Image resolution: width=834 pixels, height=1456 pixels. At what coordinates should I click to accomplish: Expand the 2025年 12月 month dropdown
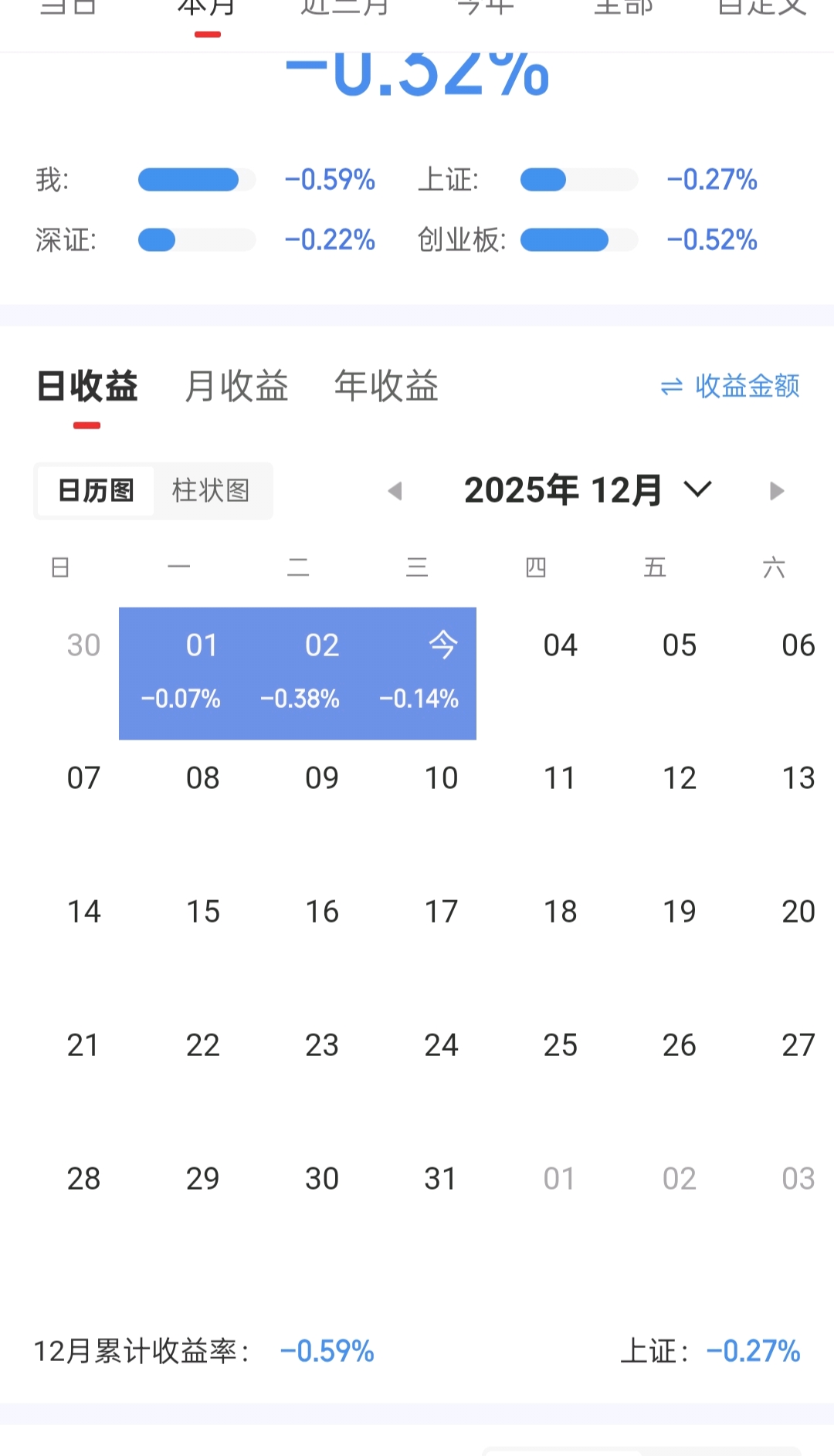point(697,489)
